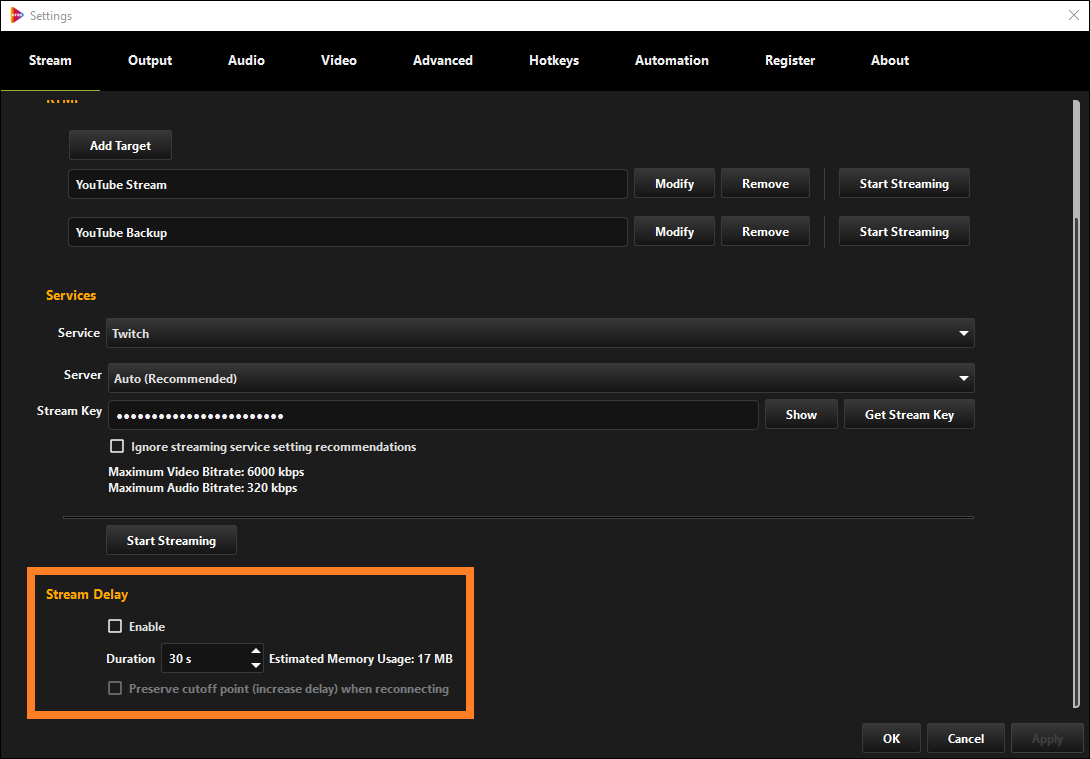Click the Maximum Audio Bitrate: 320 kbps text
This screenshot has width=1090, height=759.
pyautogui.click(x=203, y=488)
